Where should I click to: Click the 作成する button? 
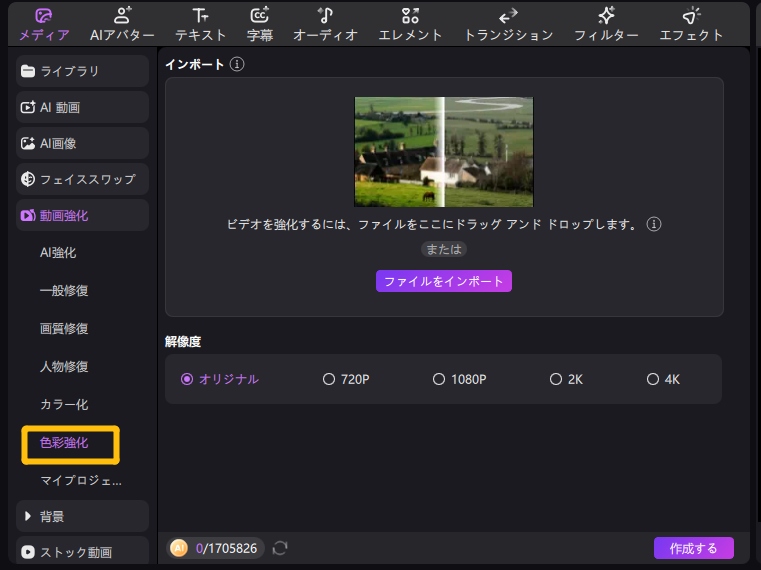coord(693,548)
